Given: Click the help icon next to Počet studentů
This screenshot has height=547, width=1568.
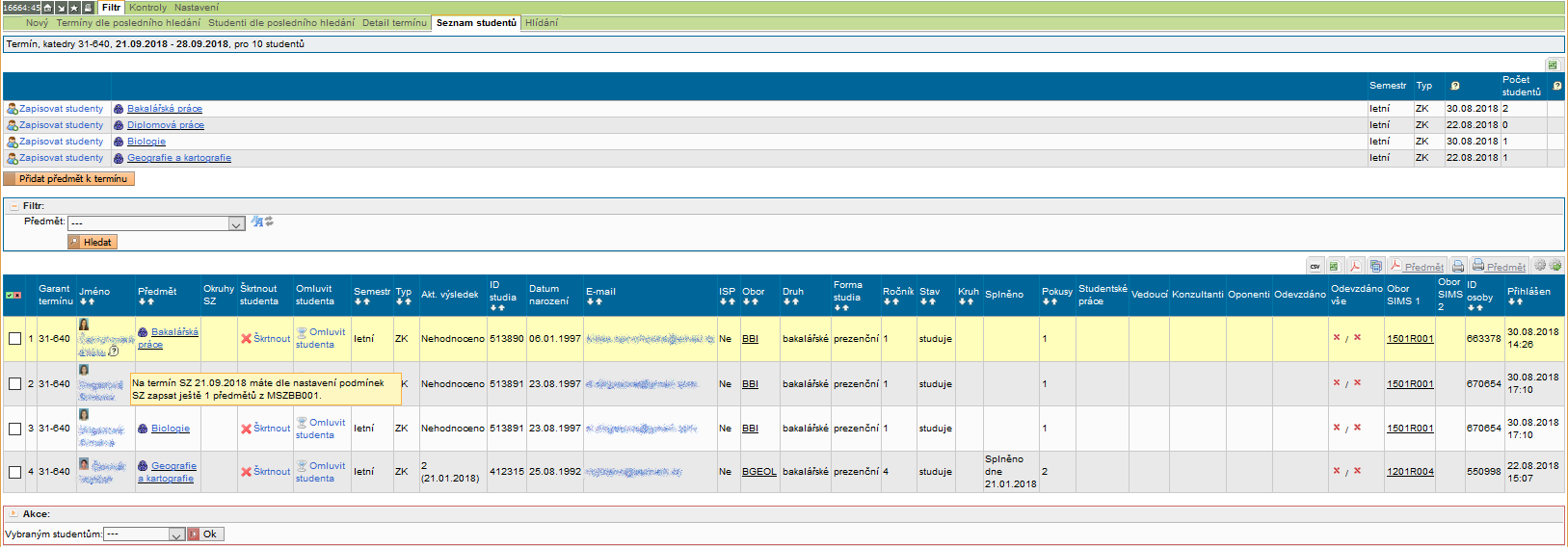Looking at the screenshot, I should coord(1557,86).
